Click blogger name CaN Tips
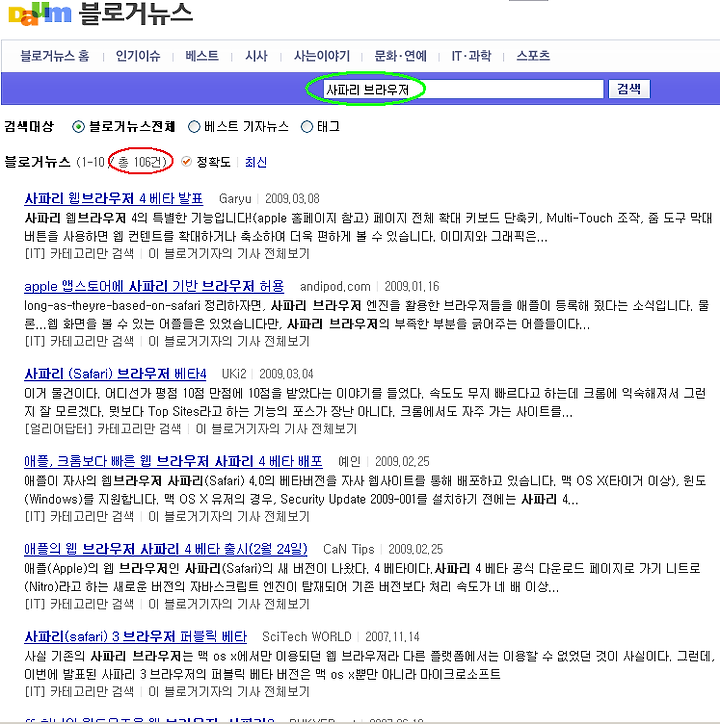This screenshot has width=720, height=724. click(349, 549)
